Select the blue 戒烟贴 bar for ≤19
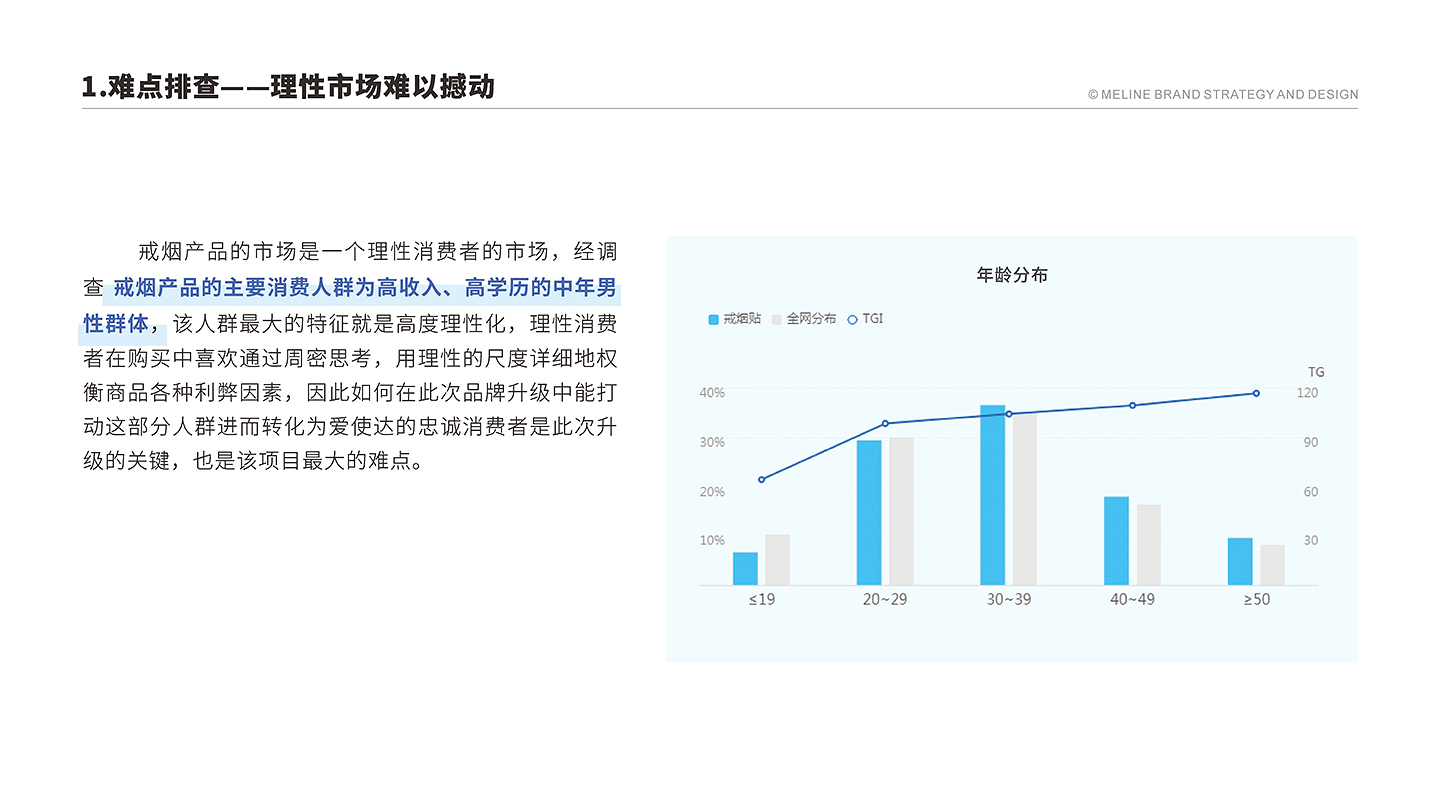The image size is (1440, 810). (745, 569)
